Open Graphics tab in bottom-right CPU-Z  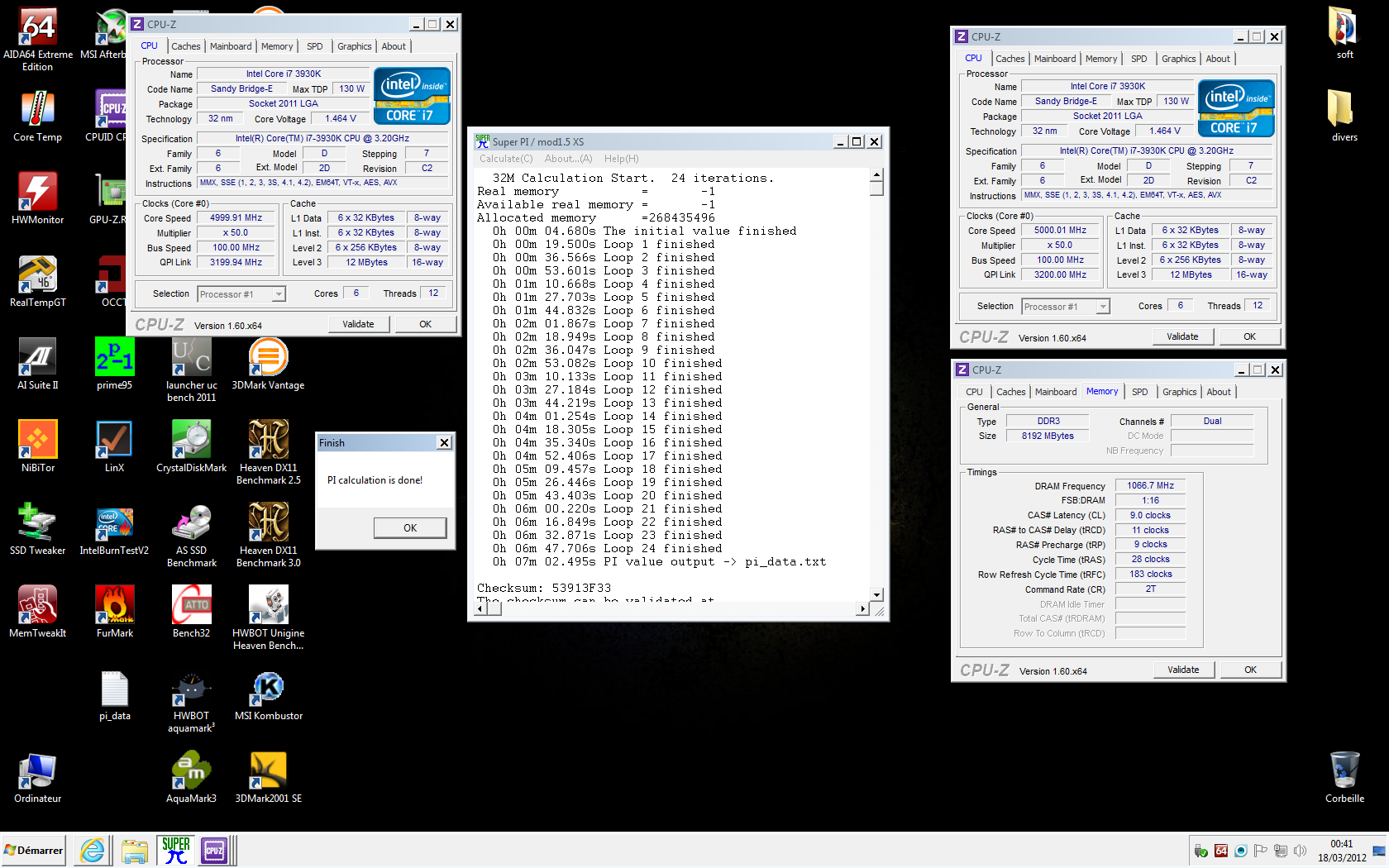click(x=1180, y=392)
